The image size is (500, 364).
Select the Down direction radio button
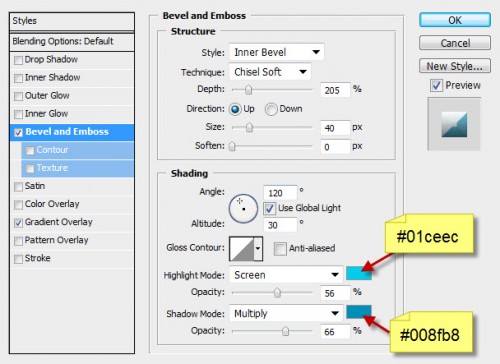271,109
